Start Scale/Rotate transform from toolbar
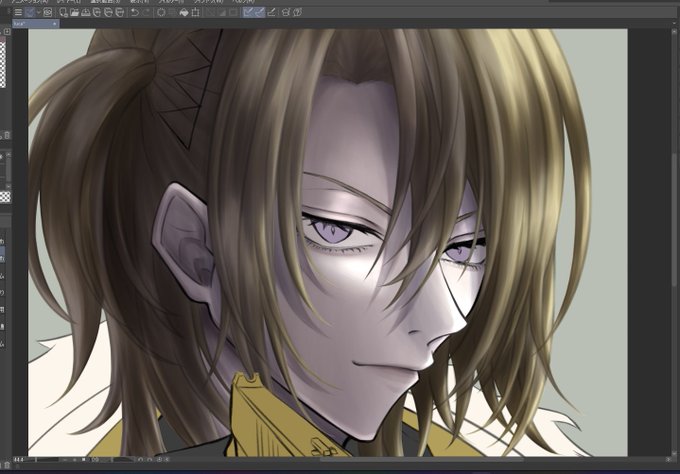Screen dimensions: 680x474 196,13
